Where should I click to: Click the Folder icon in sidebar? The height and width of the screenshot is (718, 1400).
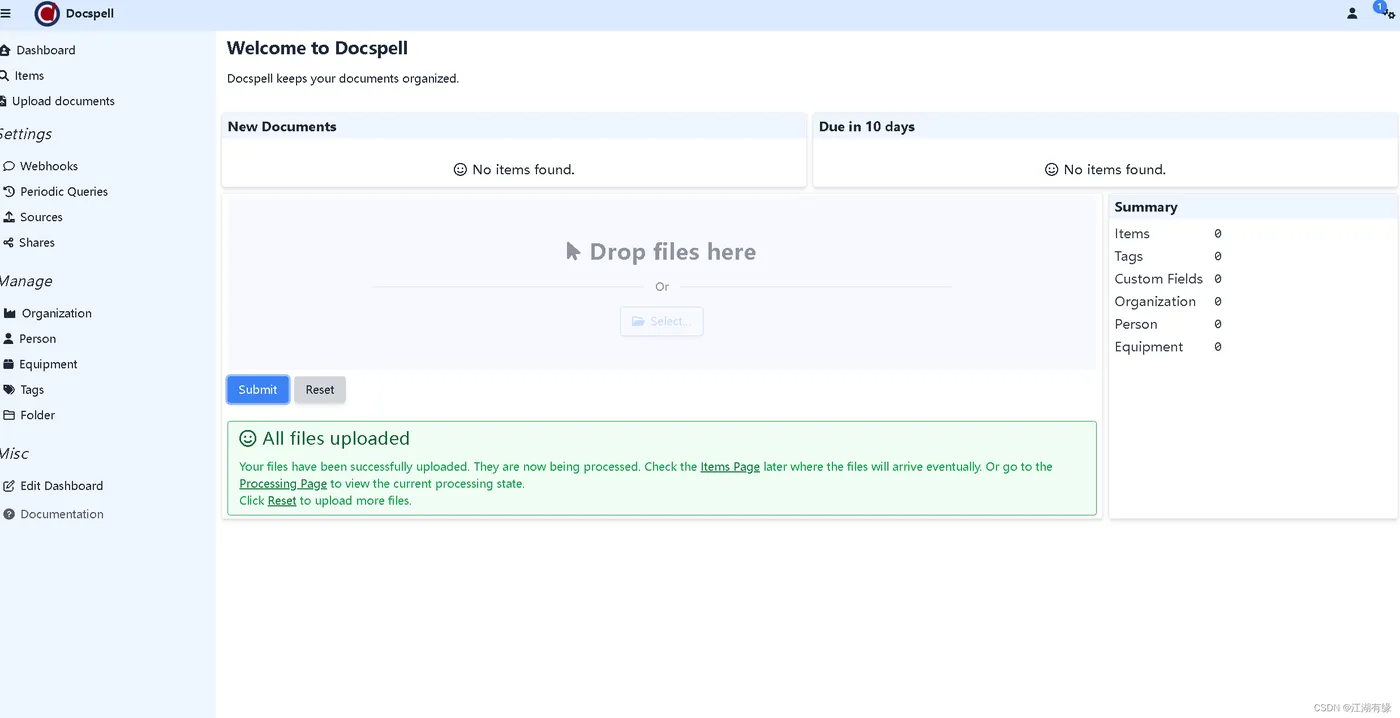[x=9, y=415]
